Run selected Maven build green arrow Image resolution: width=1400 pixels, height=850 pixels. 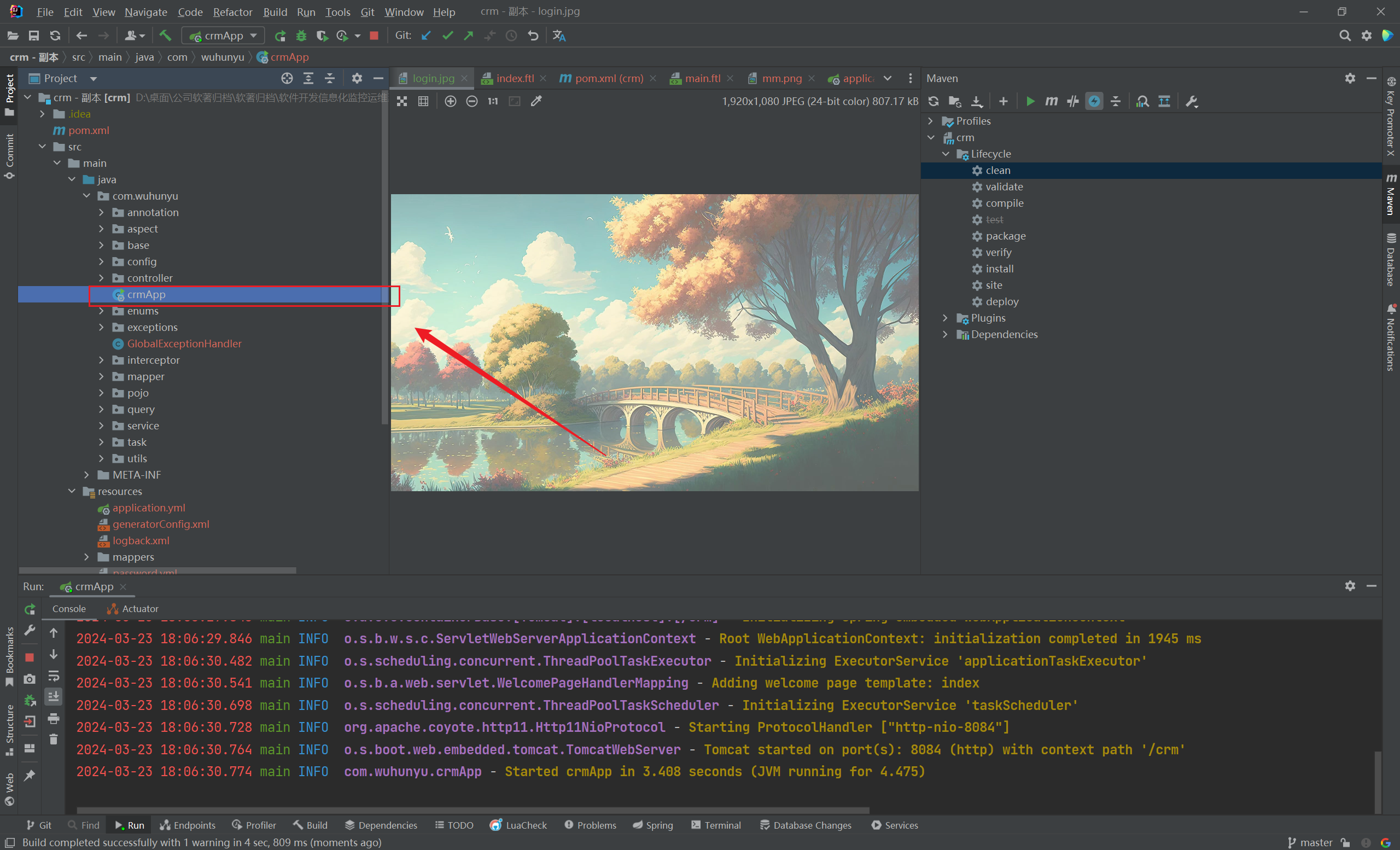pyautogui.click(x=1030, y=101)
